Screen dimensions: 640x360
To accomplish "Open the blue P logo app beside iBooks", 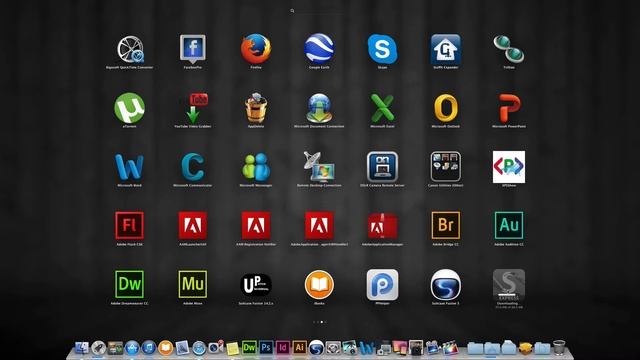I will pyautogui.click(x=382, y=284).
